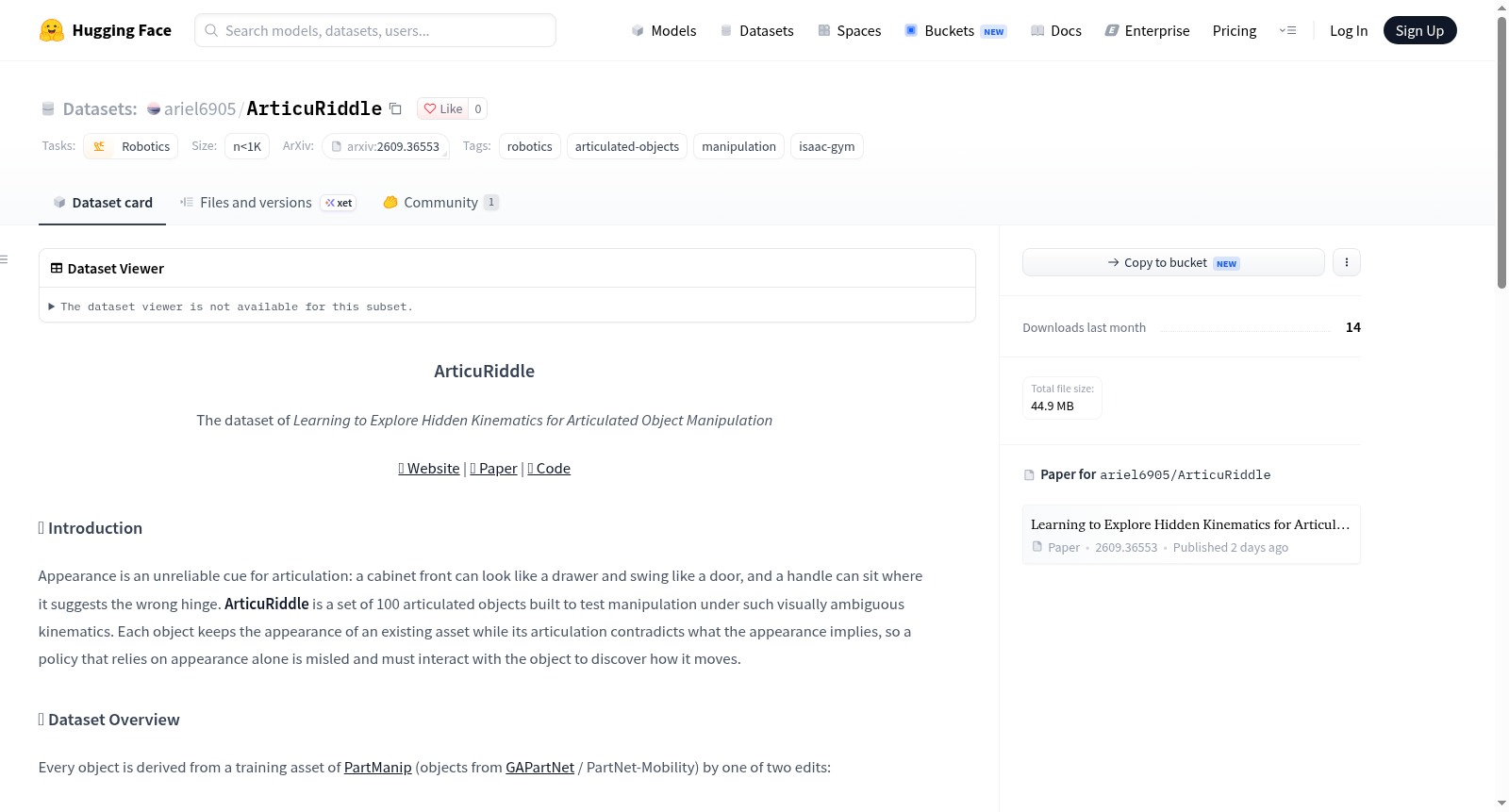
Task: Click the search magnifier icon
Action: click(x=211, y=30)
